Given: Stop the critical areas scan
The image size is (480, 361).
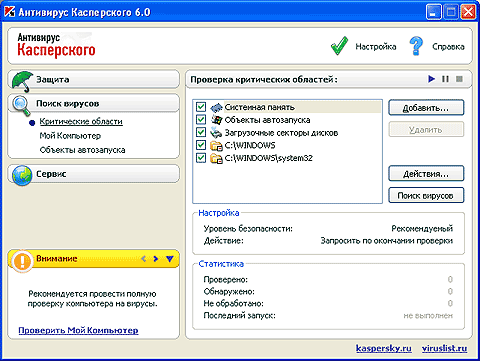Looking at the screenshot, I should click(459, 79).
